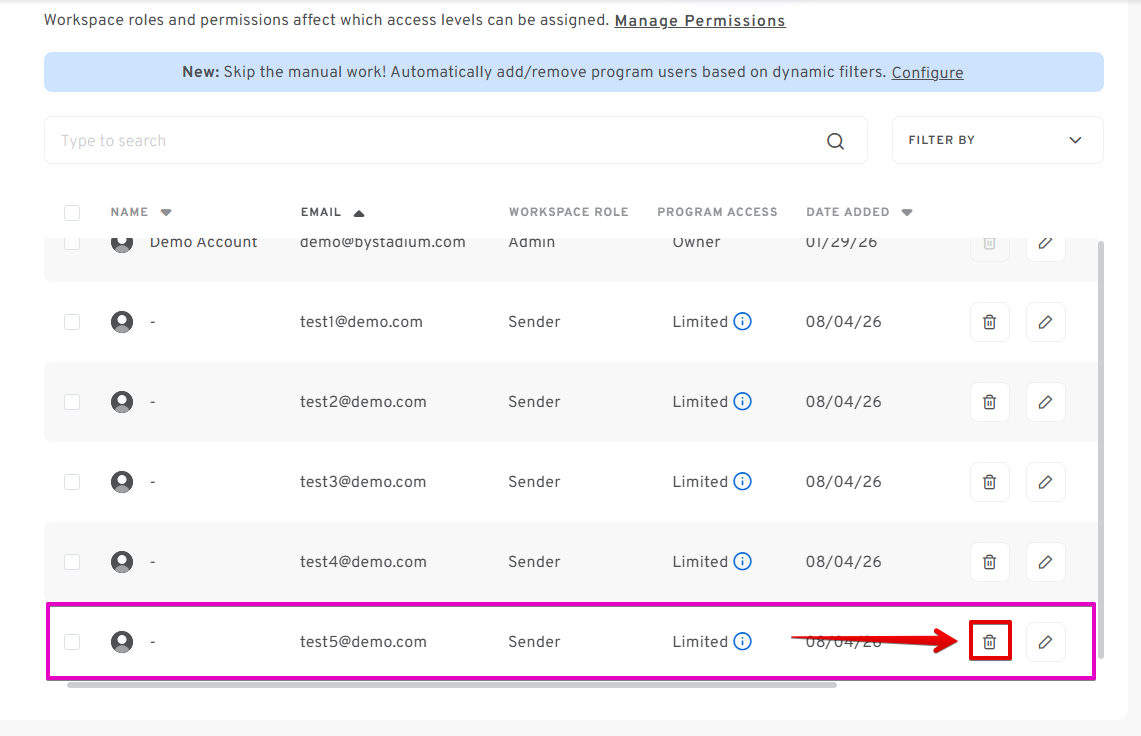Tick the select-all checkbox in table header
The width and height of the screenshot is (1141, 736).
pos(72,213)
